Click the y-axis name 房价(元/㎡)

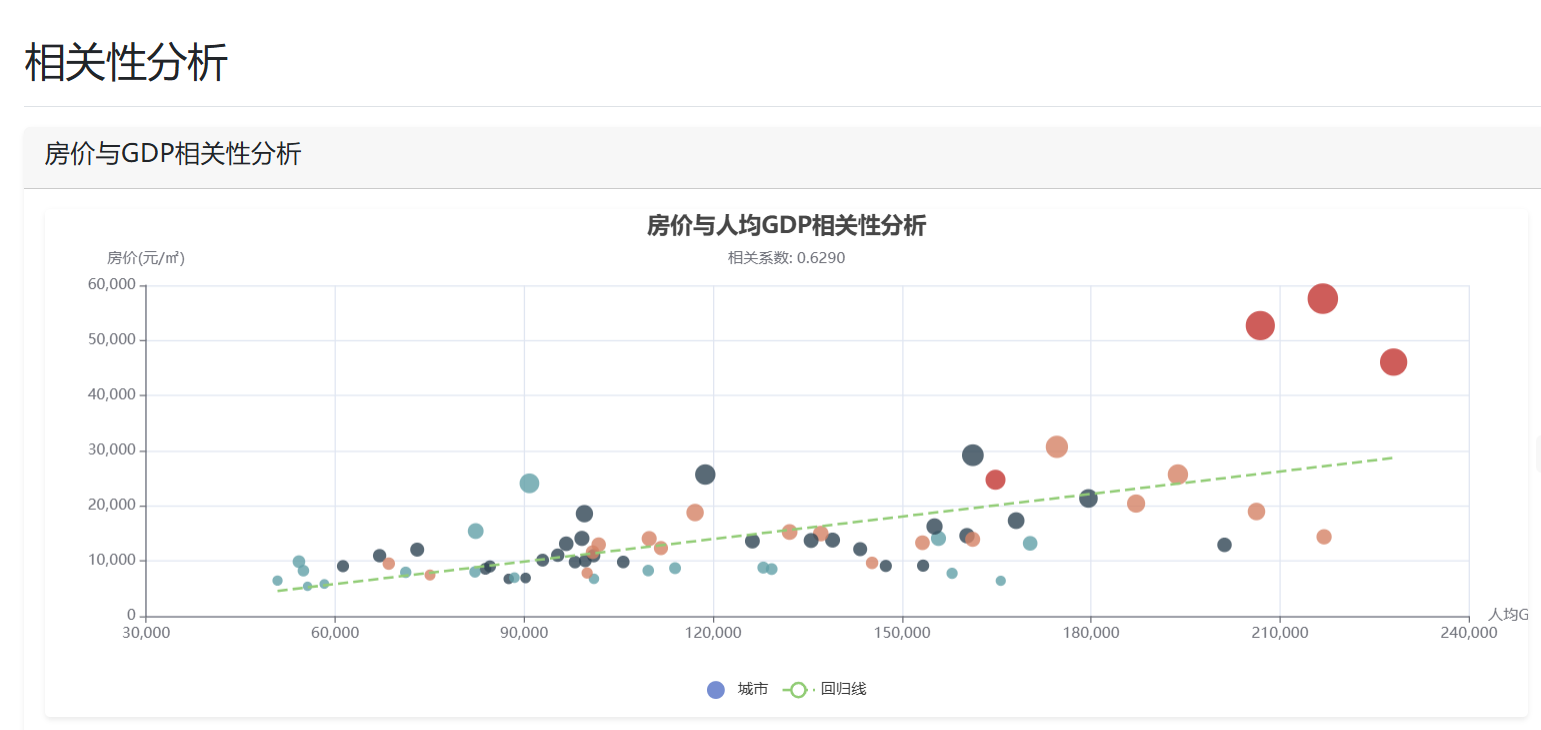[146, 258]
